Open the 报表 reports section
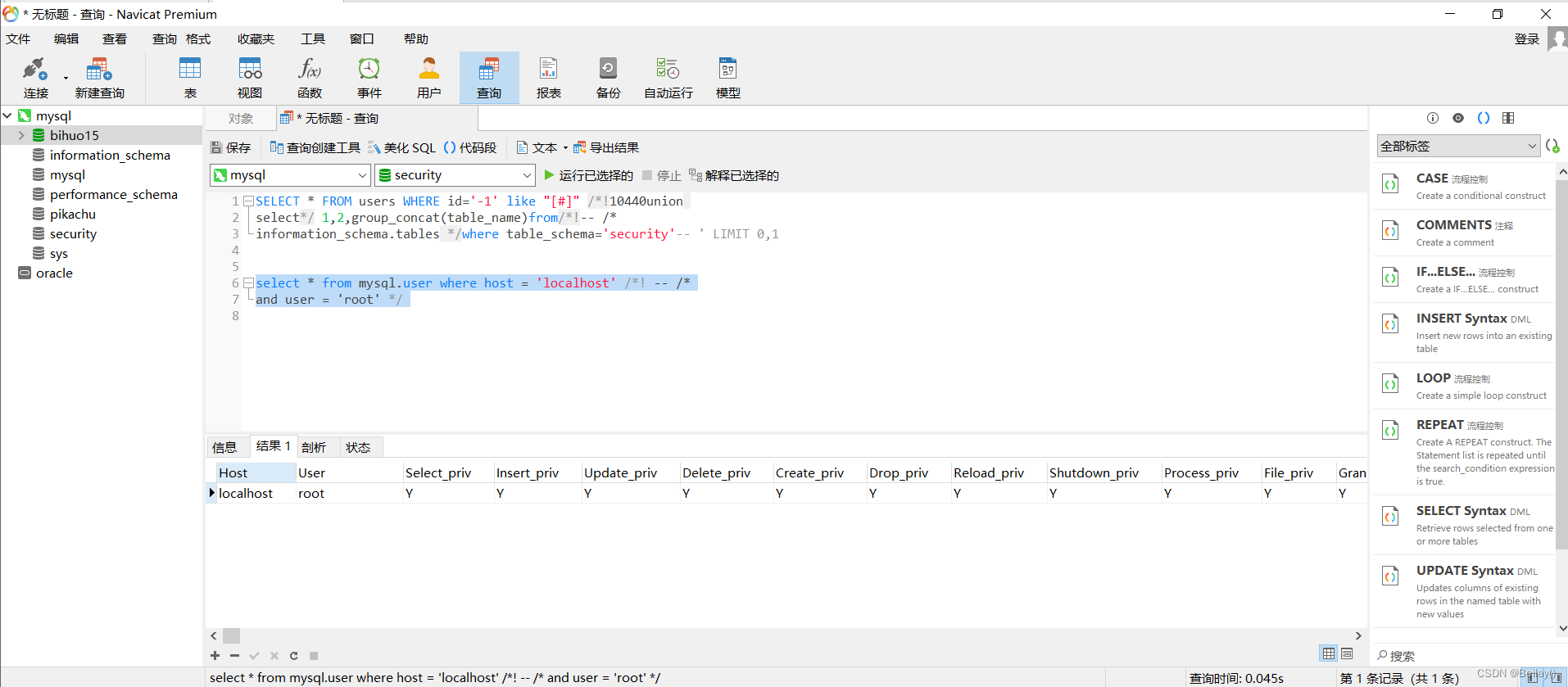The width and height of the screenshot is (1568, 687). (549, 78)
